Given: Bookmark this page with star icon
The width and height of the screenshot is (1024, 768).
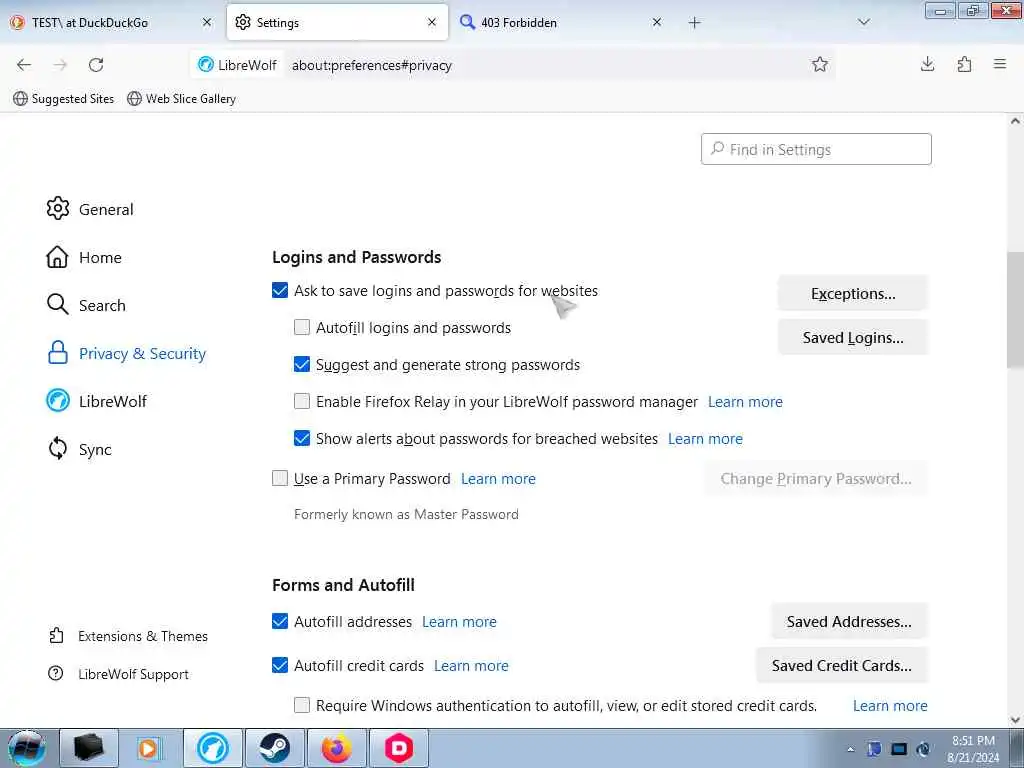Looking at the screenshot, I should (x=820, y=65).
